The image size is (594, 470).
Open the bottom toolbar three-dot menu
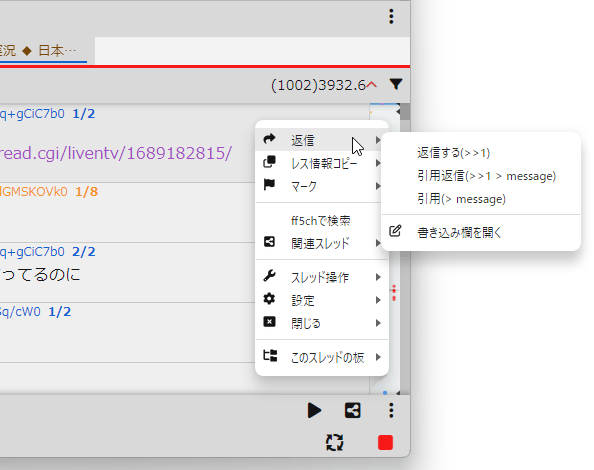391,410
